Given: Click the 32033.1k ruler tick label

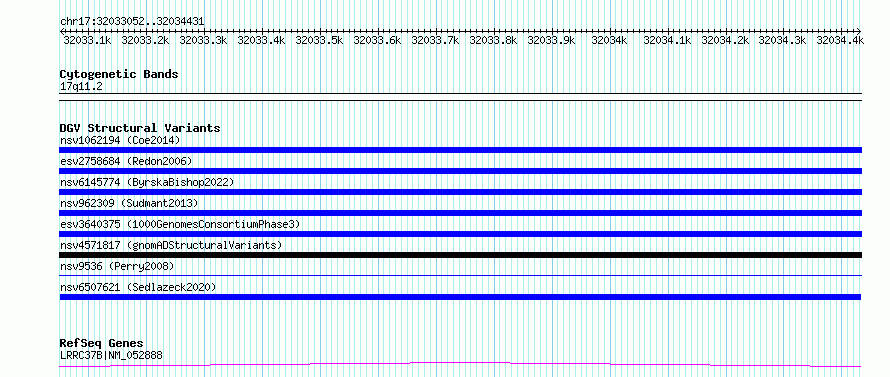Looking at the screenshot, I should 87,40.
